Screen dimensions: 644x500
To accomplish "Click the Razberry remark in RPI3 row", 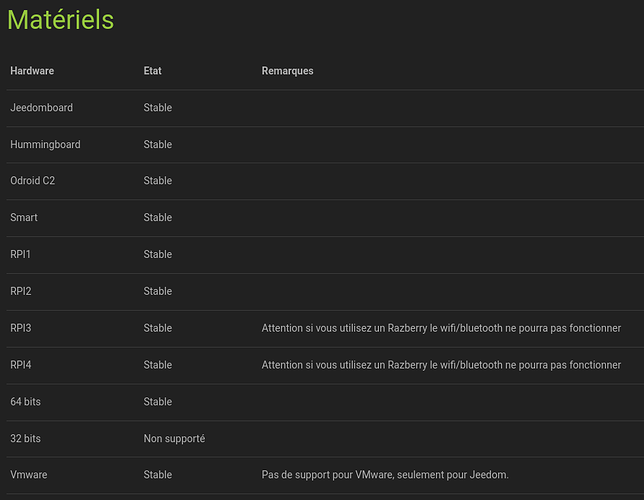I will [441, 328].
